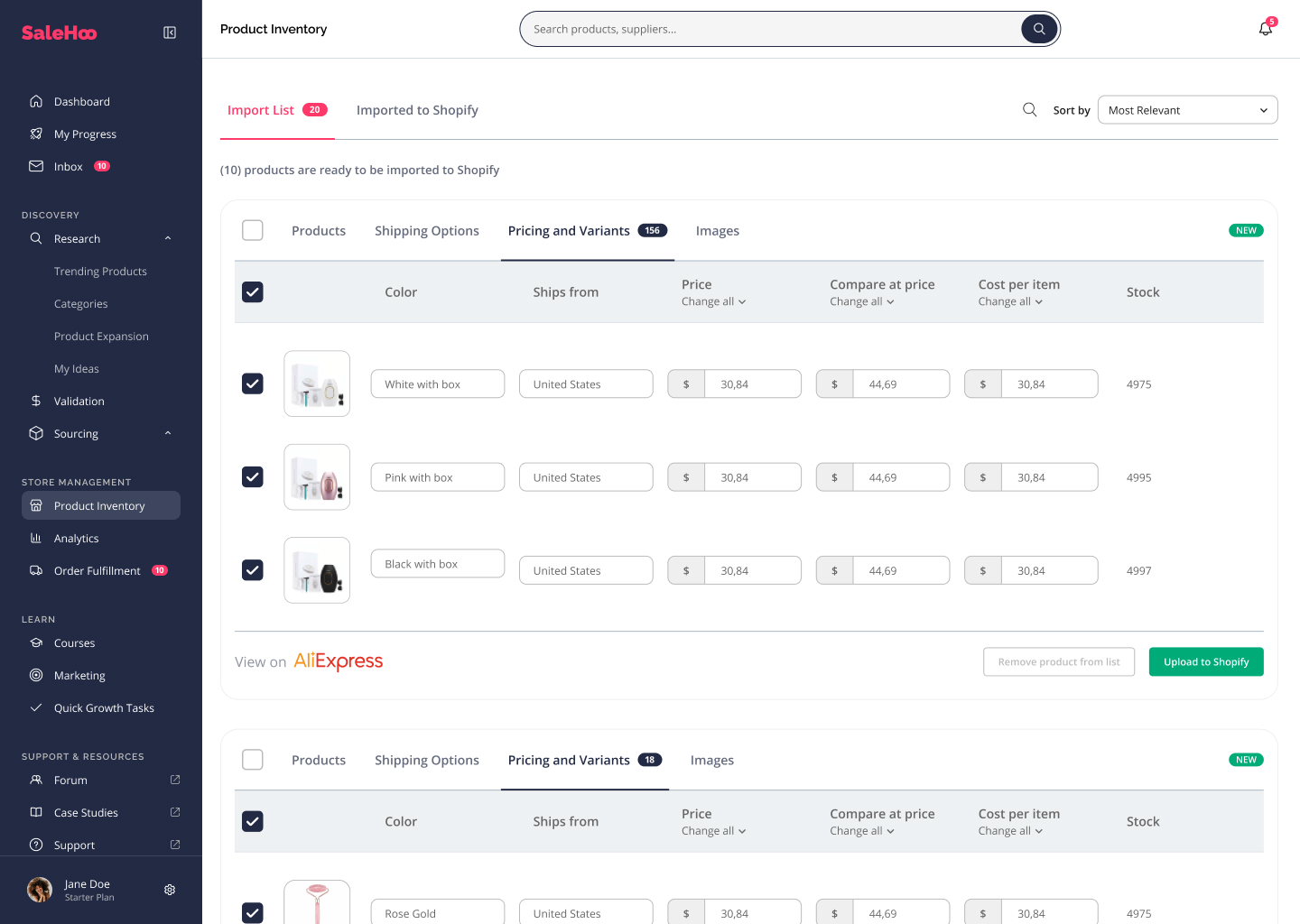Click the Pink with box product thumbnail
The width and height of the screenshot is (1300, 924).
click(x=317, y=476)
